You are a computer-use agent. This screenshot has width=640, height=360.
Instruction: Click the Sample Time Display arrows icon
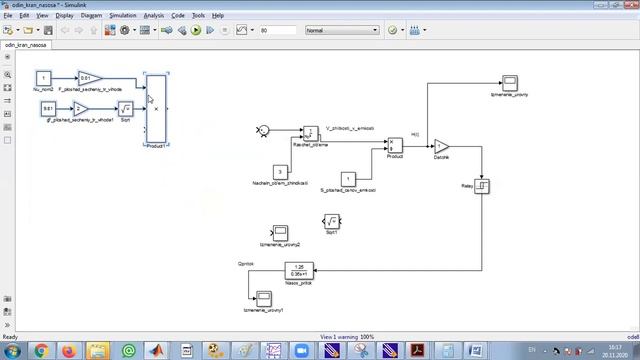7,100
